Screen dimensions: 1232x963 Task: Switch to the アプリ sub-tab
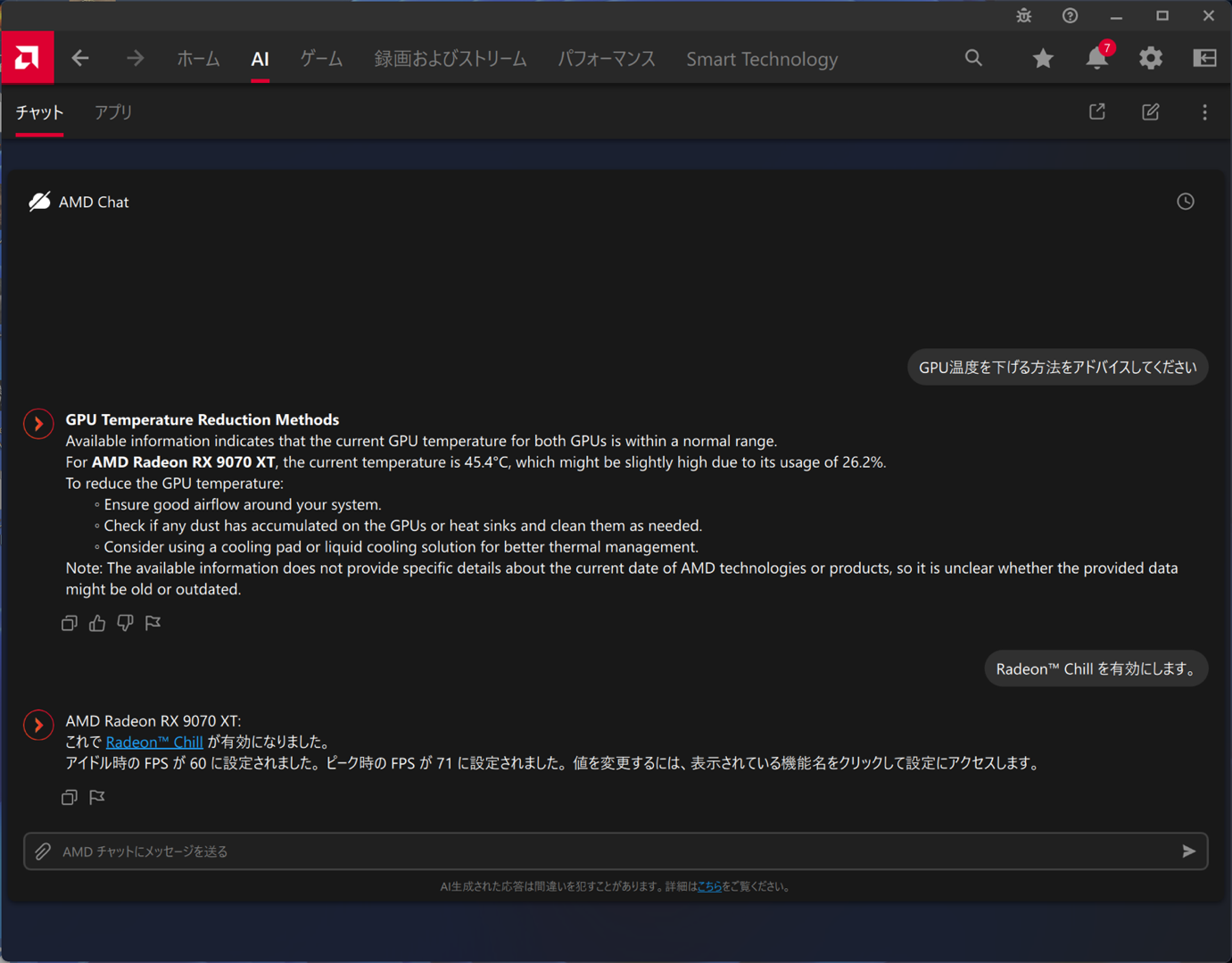click(x=113, y=112)
